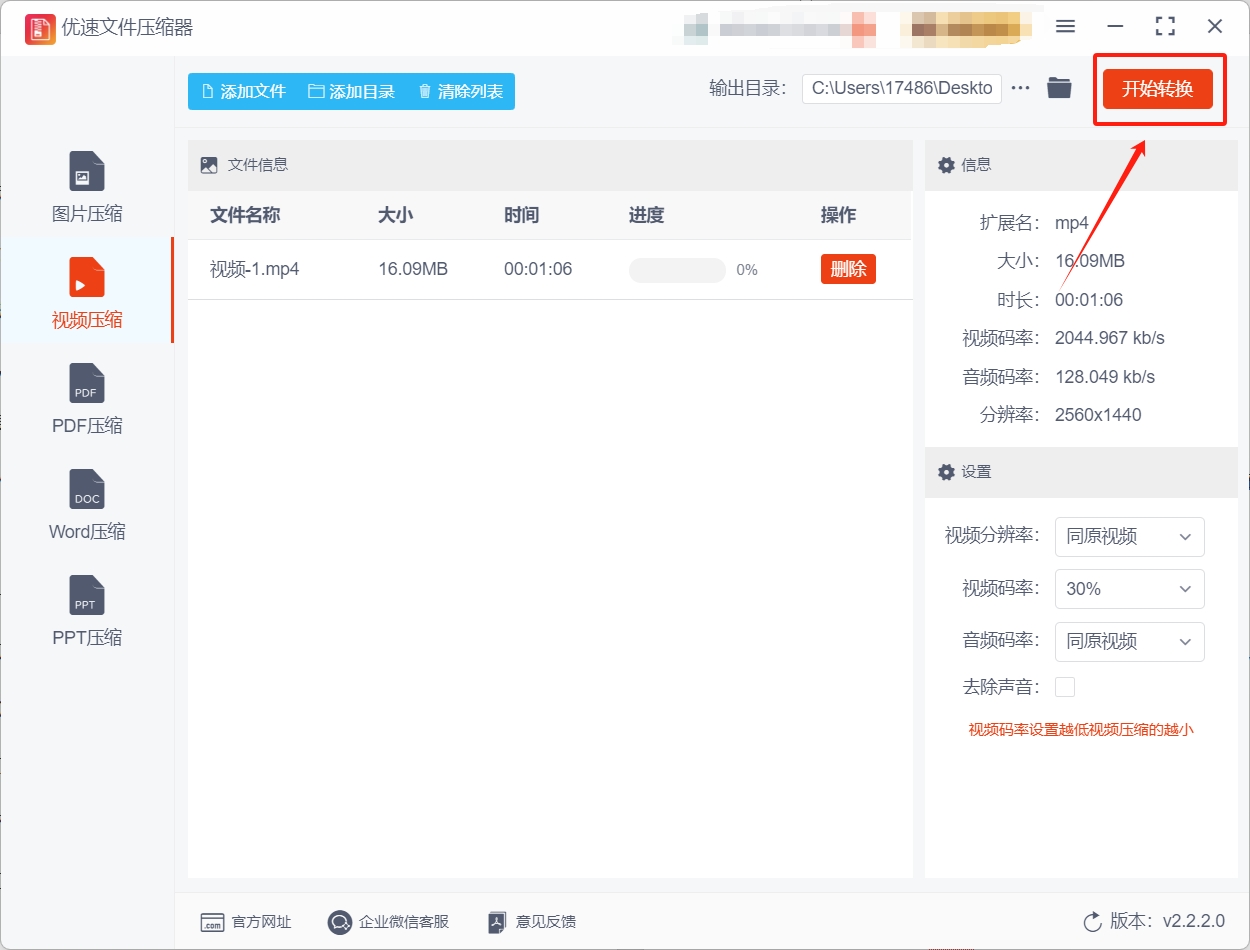This screenshot has height=950, width=1250.
Task: Open the 音频码率 dropdown
Action: click(1129, 641)
